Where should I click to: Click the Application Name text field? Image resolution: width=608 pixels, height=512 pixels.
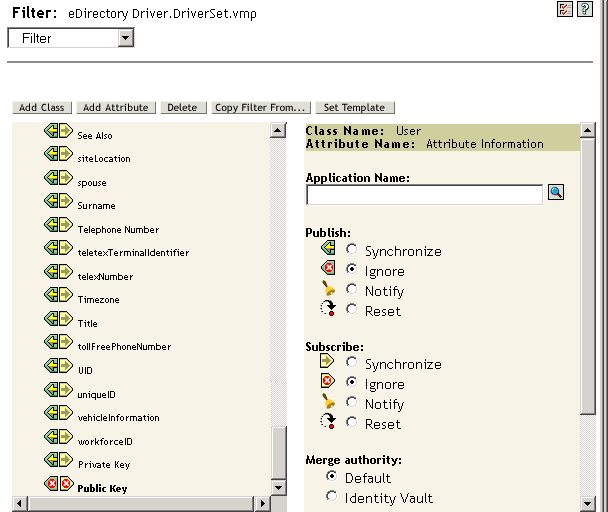click(424, 194)
